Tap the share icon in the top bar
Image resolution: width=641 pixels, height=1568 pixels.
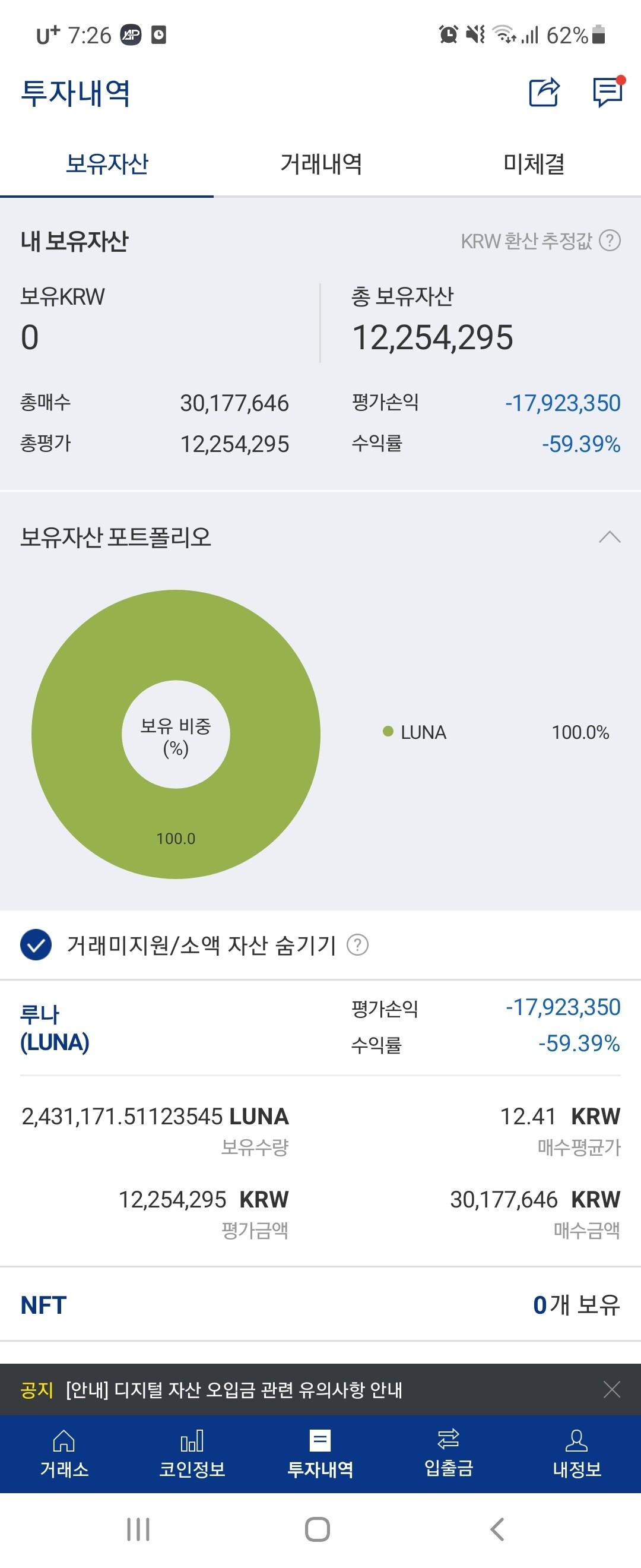[x=545, y=92]
